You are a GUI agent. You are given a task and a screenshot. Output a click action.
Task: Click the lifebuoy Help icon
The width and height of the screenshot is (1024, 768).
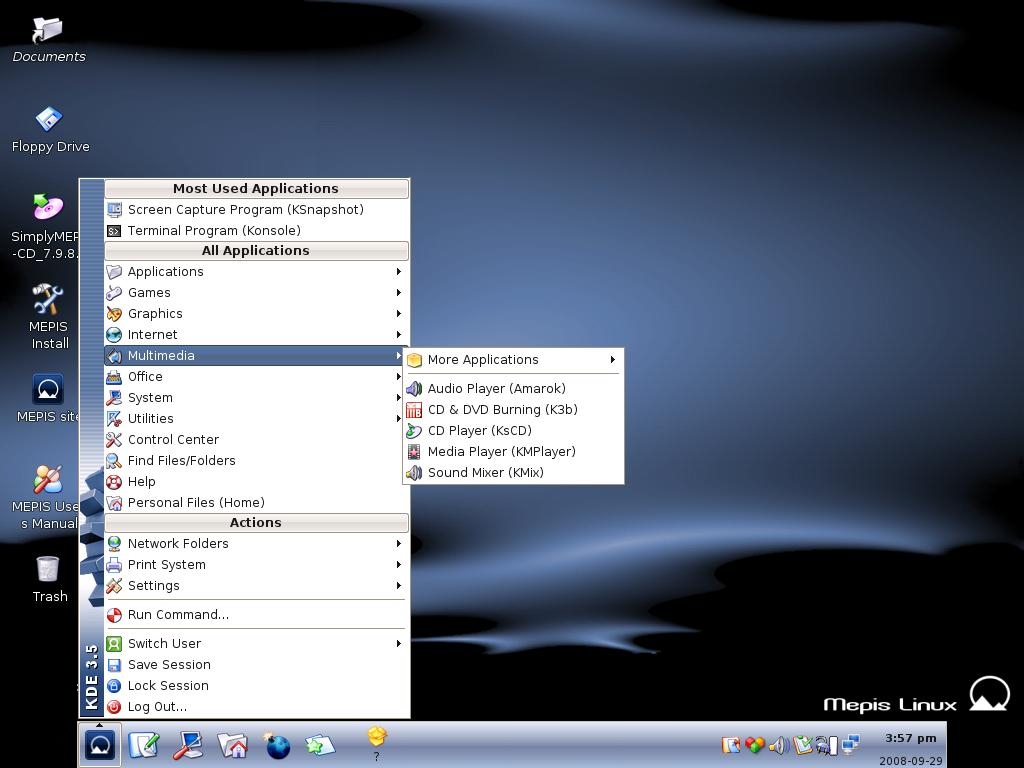pos(114,482)
